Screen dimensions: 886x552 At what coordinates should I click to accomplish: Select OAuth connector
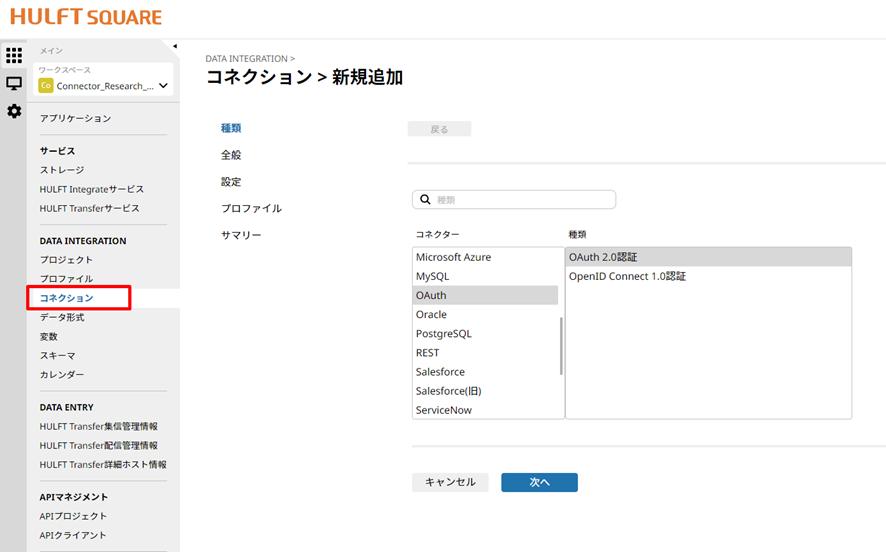(x=485, y=295)
